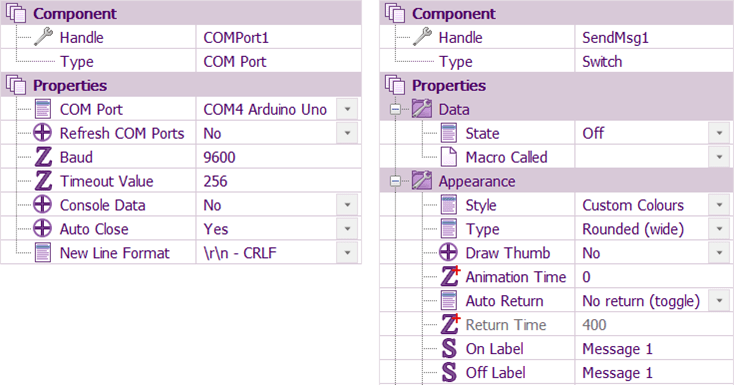Screen dimensions: 734x385
Task: Edit the Animation Time value 0
Action: [653, 276]
